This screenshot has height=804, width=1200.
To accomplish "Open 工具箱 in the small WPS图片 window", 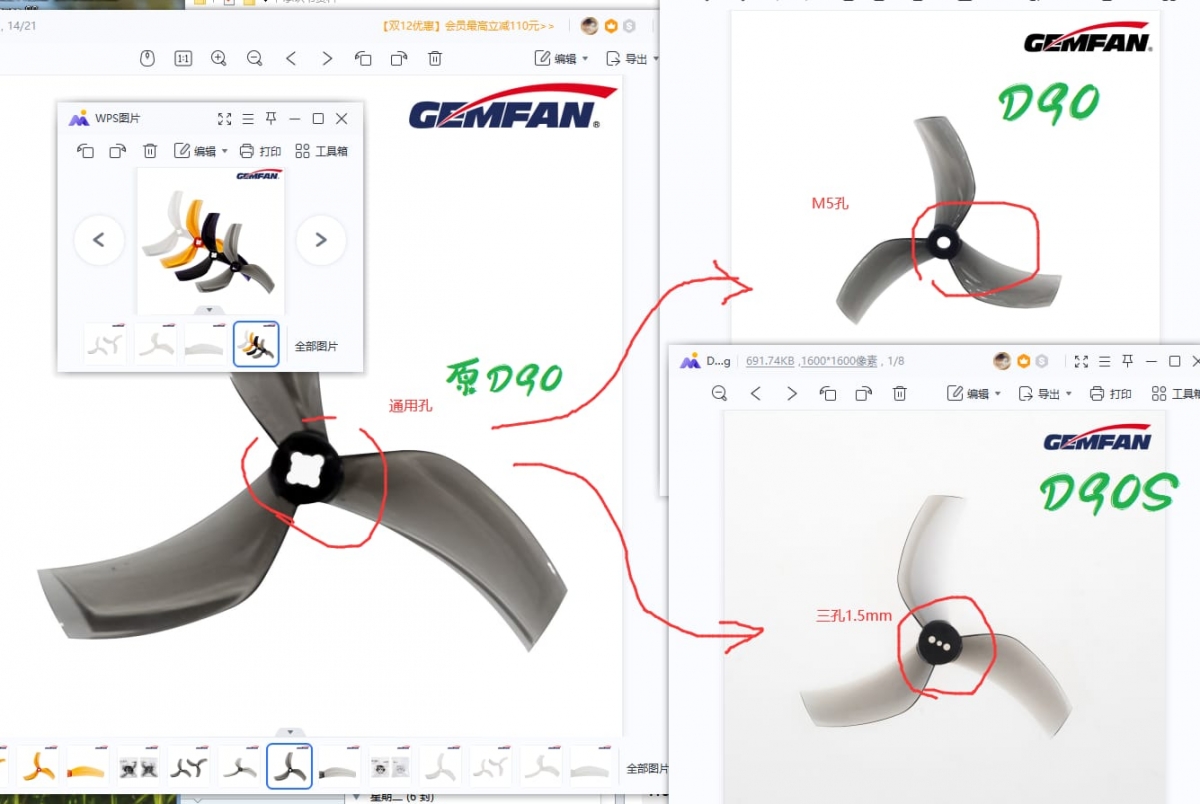I will point(322,151).
